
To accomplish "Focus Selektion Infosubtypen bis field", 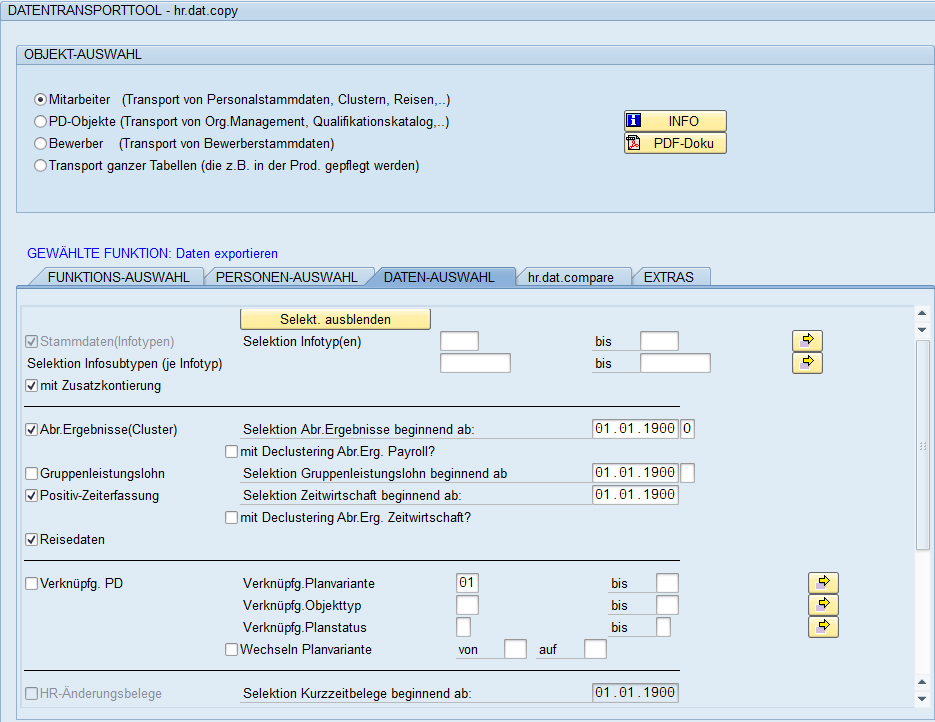I will [676, 363].
